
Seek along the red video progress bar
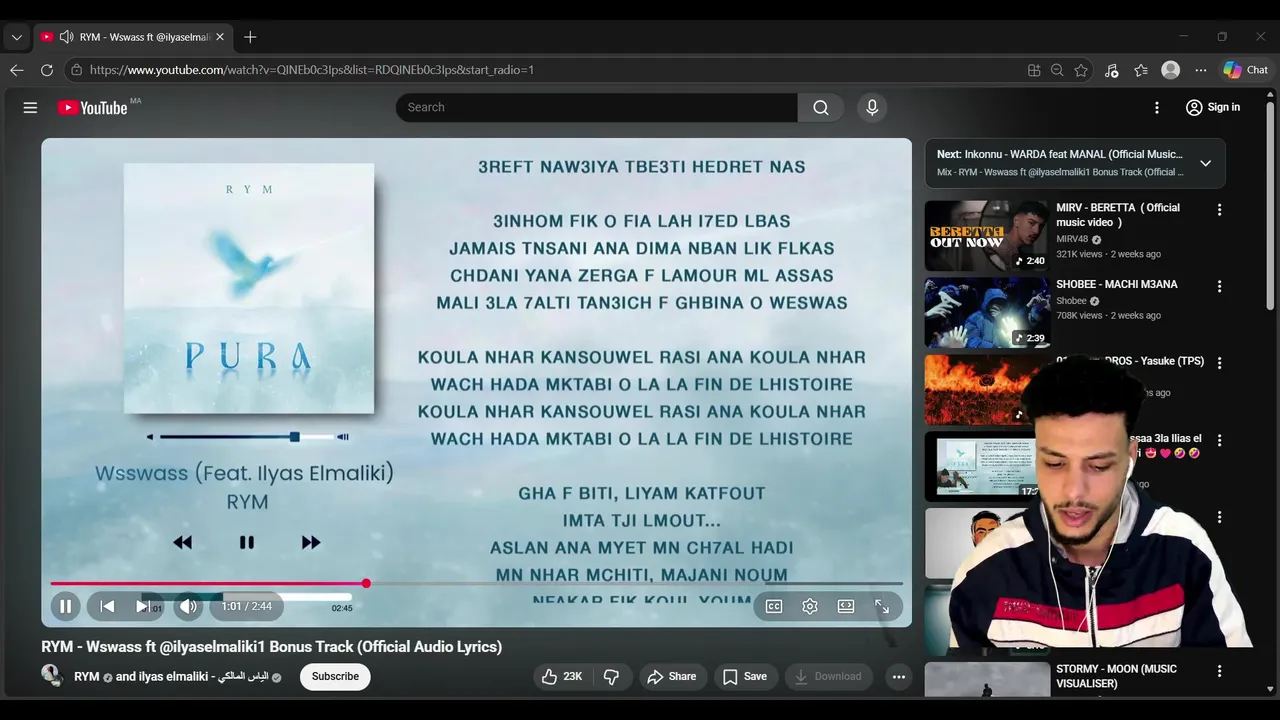(x=476, y=583)
